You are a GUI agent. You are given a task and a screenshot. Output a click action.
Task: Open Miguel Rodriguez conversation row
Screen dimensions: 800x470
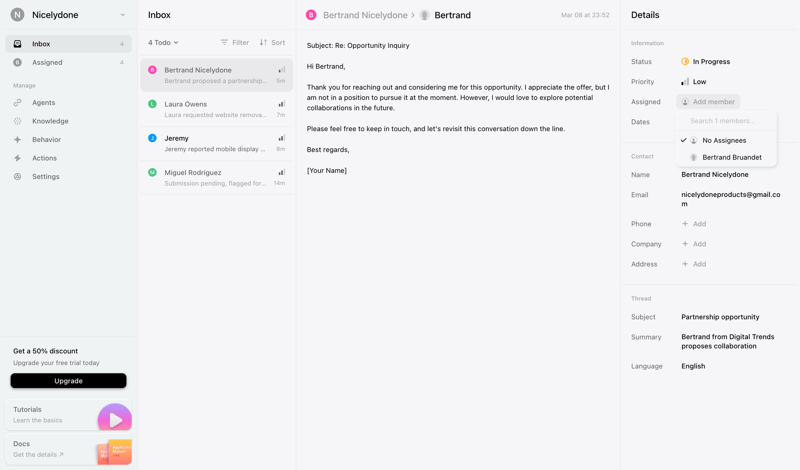216,178
